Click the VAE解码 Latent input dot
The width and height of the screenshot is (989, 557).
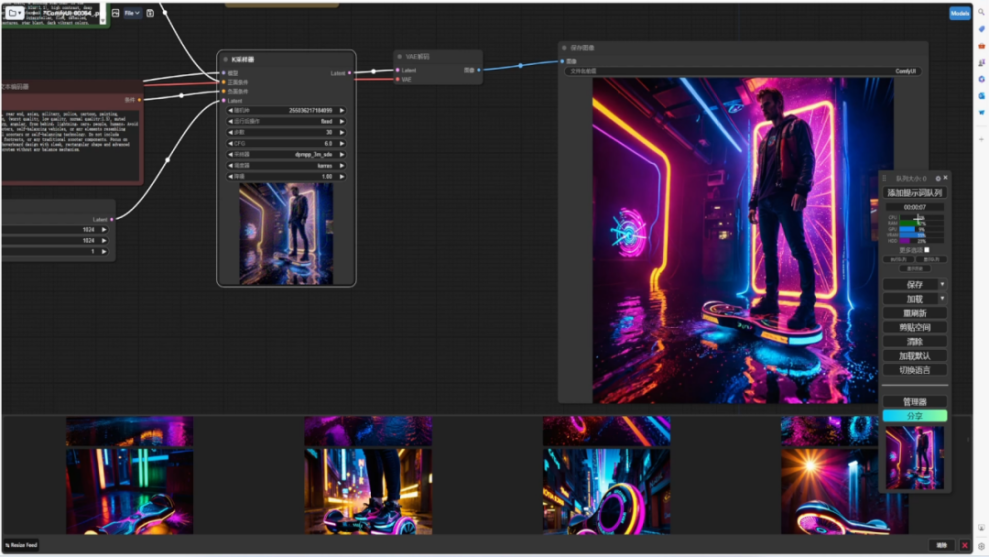397,70
